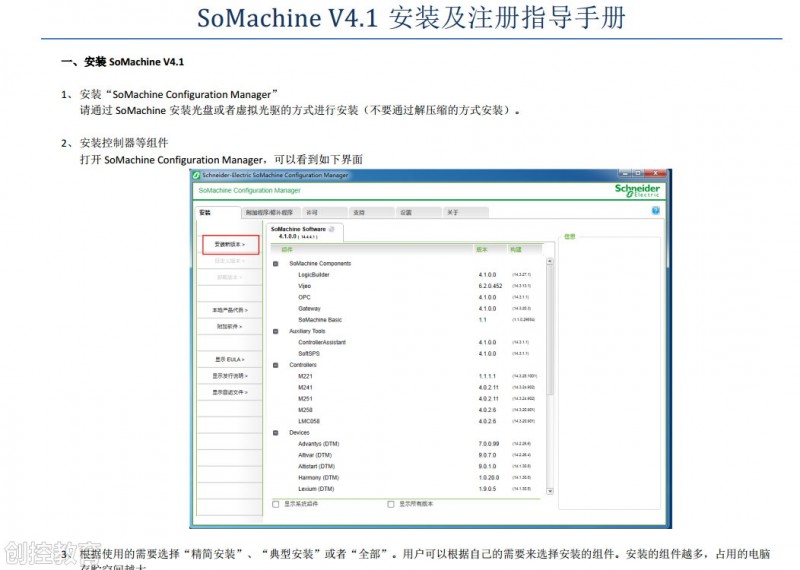Viewport: 800px width, 570px height.
Task: Click the Devices group label
Action: 299,433
